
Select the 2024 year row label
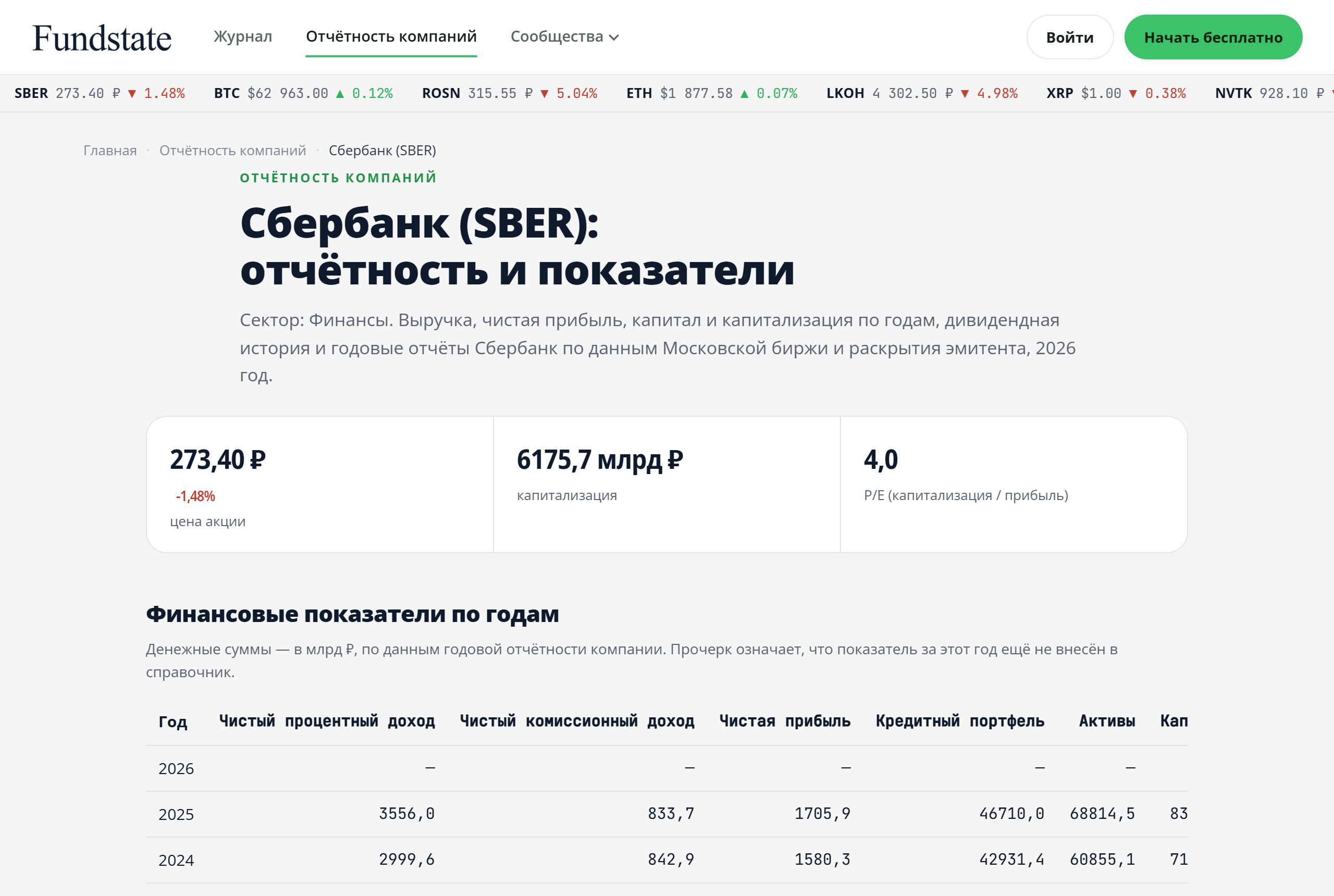pos(176,860)
